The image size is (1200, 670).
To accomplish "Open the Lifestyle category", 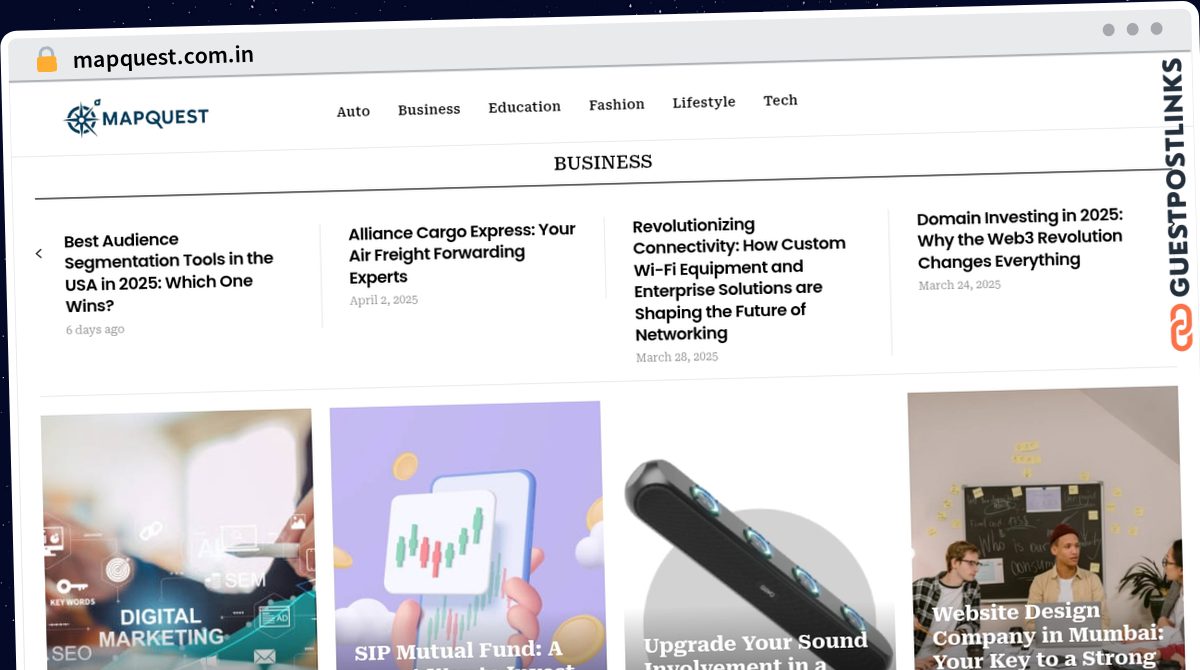I will click(704, 102).
